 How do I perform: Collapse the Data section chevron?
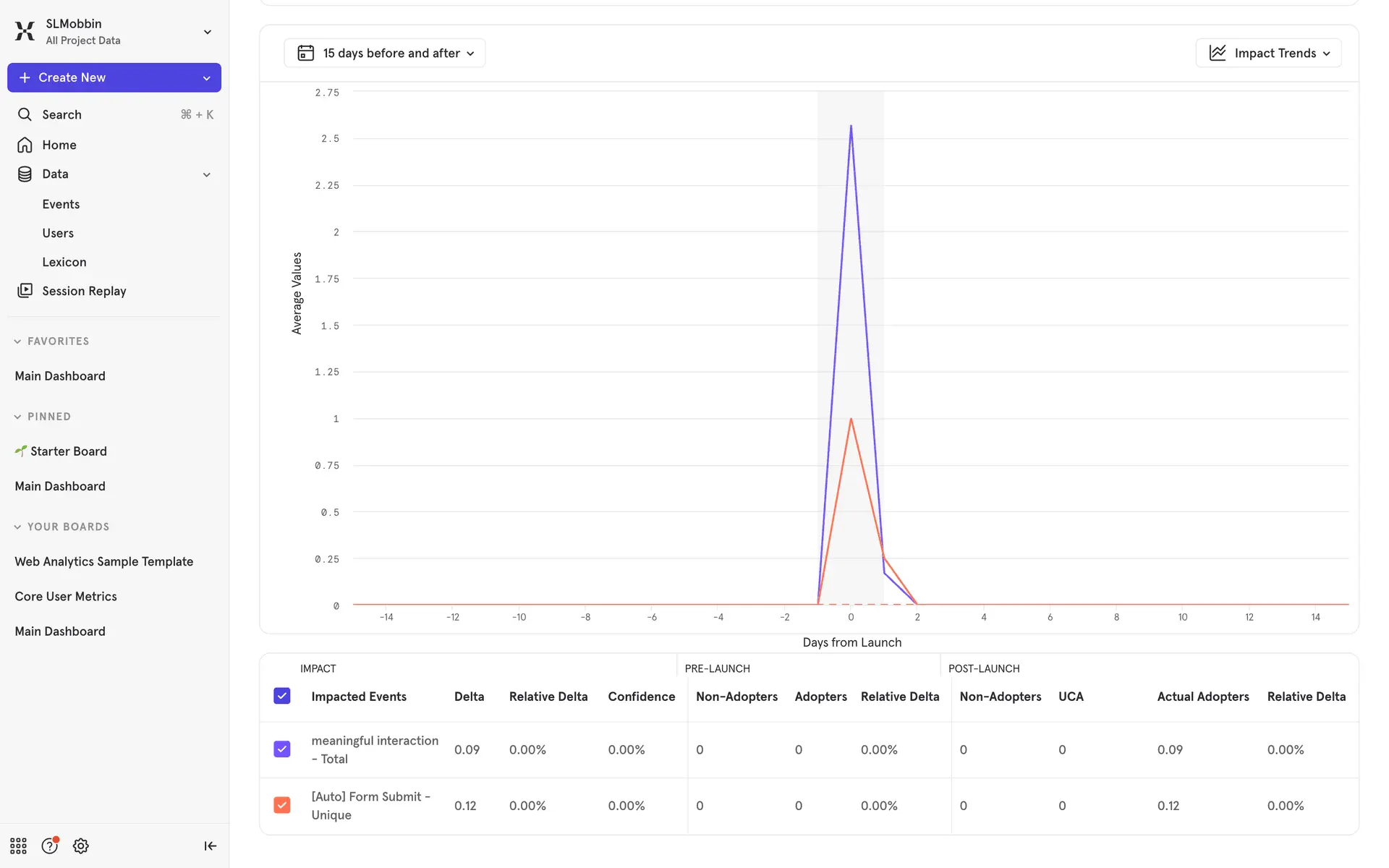(206, 174)
